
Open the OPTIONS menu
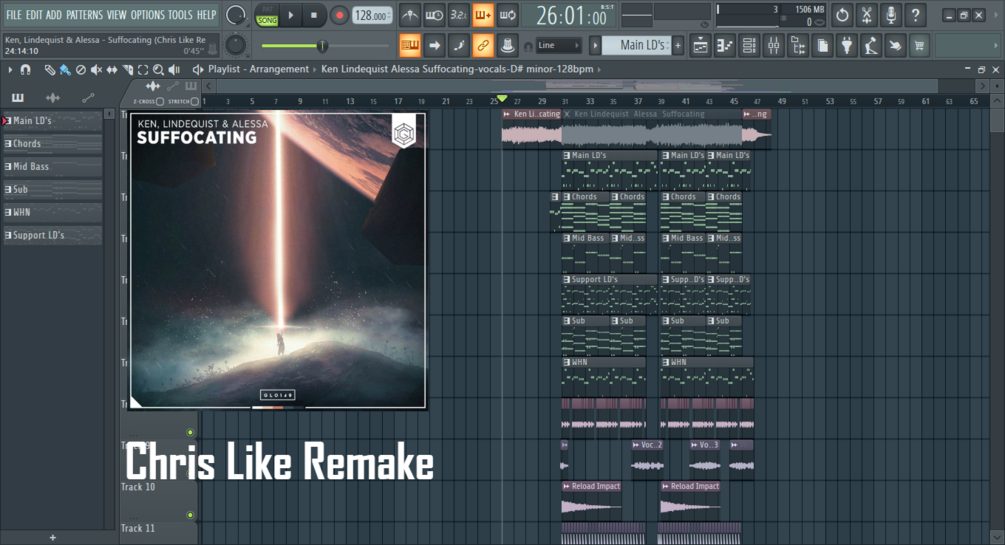click(x=147, y=15)
